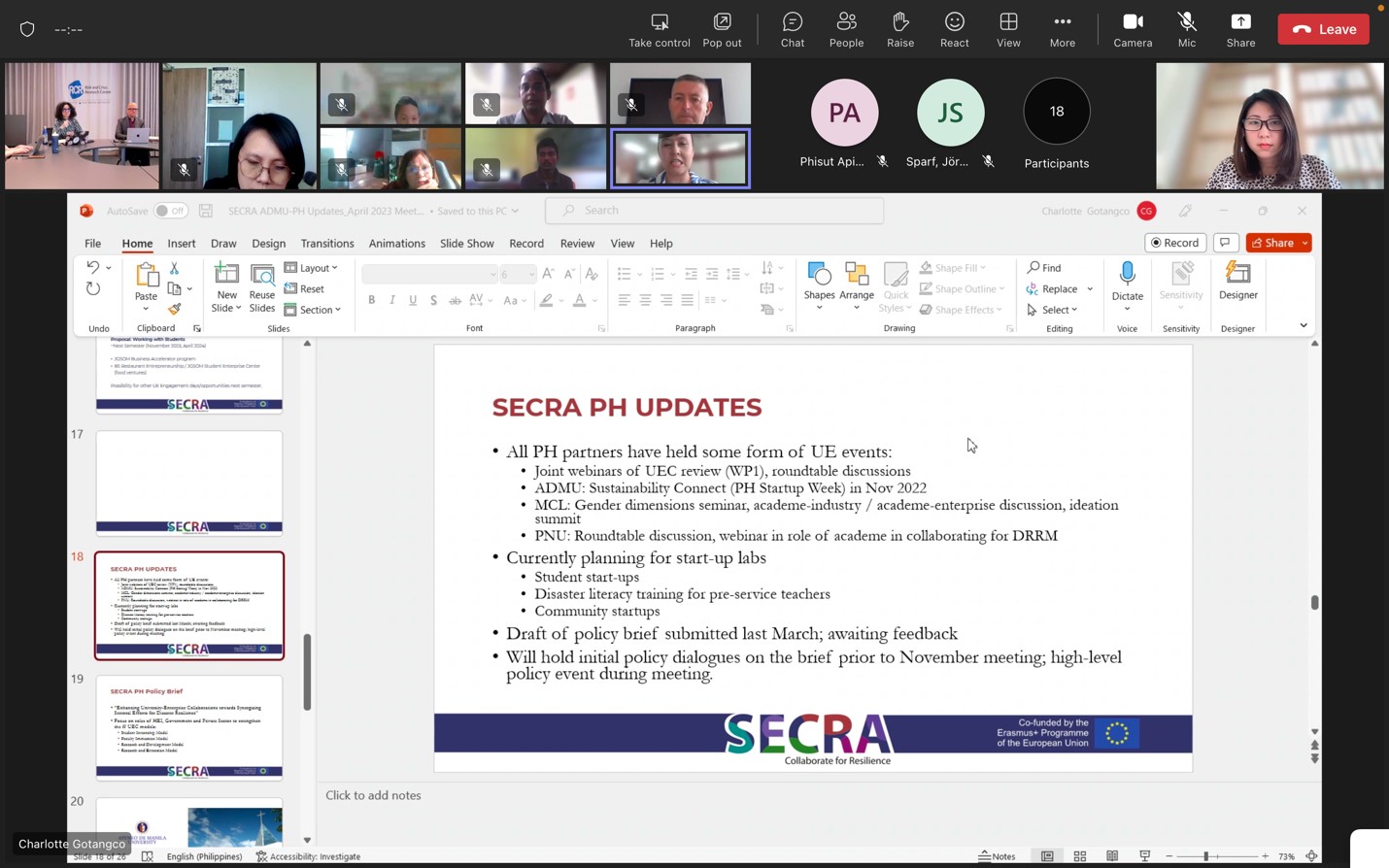The image size is (1389, 868).
Task: Expand the Section dropdown
Action: pos(313,310)
